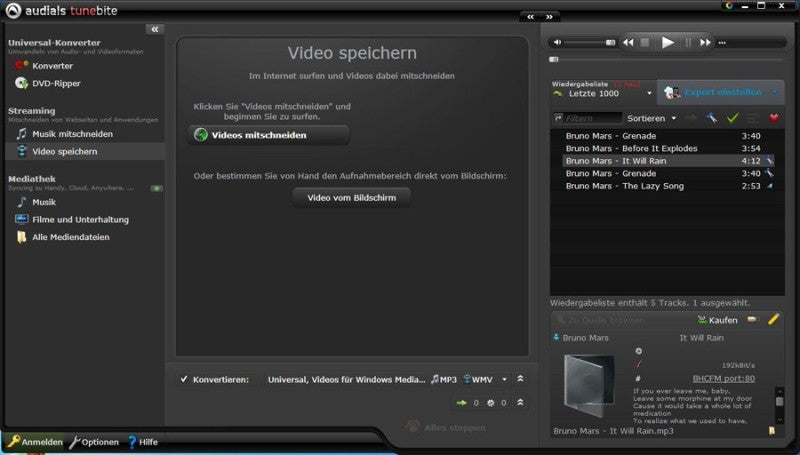800x455 pixels.
Task: Click the gear processing counter
Action: coord(496,403)
